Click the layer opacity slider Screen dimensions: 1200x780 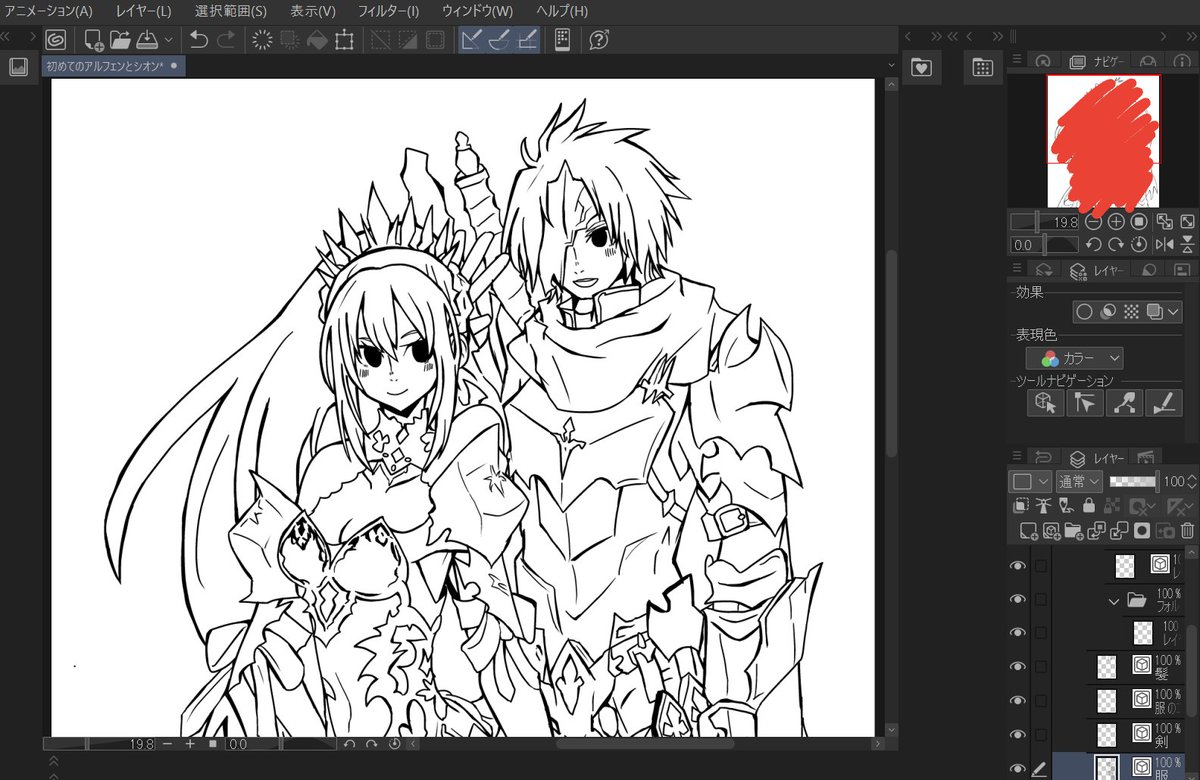(1133, 481)
